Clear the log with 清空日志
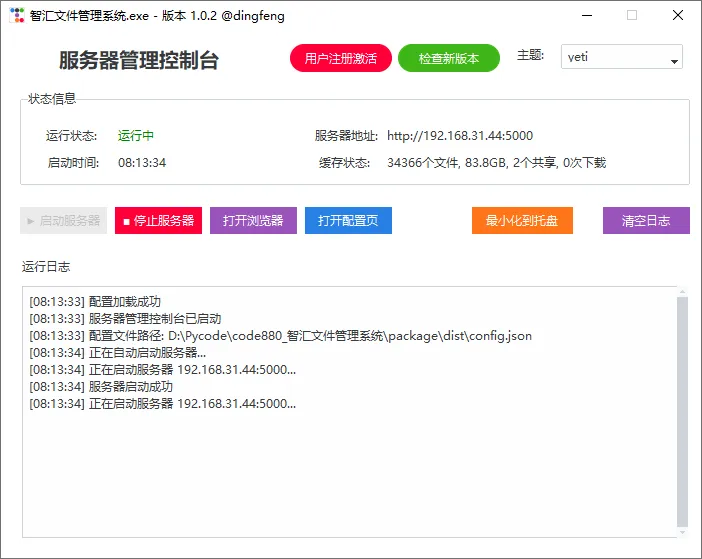702x559 pixels. (646, 221)
